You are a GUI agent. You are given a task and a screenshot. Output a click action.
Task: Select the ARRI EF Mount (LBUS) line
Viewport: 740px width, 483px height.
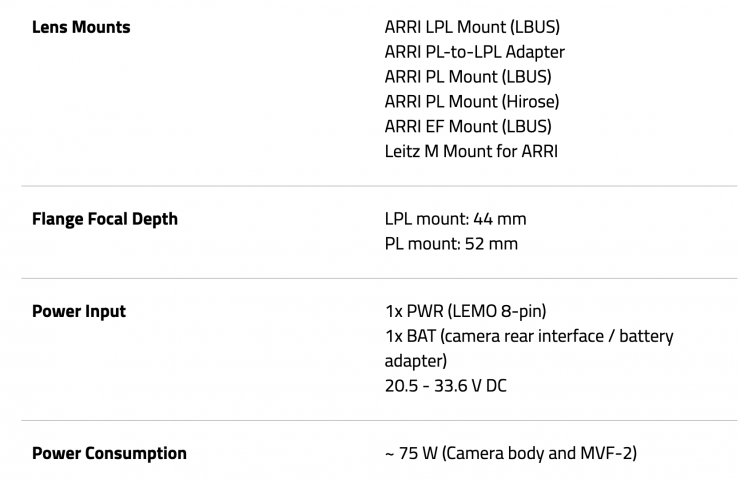[x=467, y=127]
